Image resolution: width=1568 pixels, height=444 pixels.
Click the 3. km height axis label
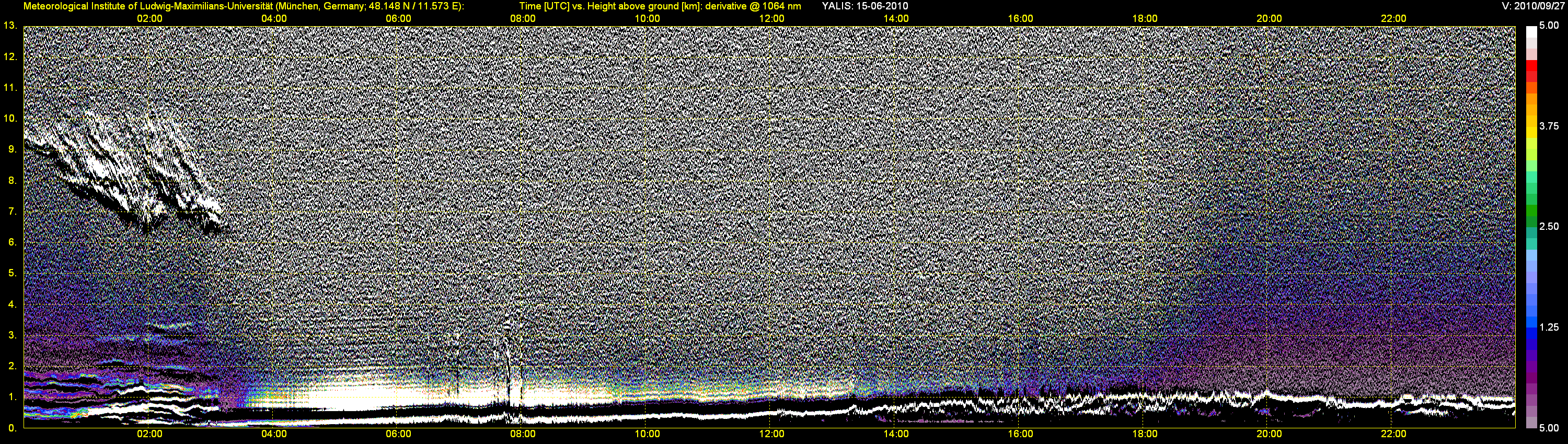13,335
